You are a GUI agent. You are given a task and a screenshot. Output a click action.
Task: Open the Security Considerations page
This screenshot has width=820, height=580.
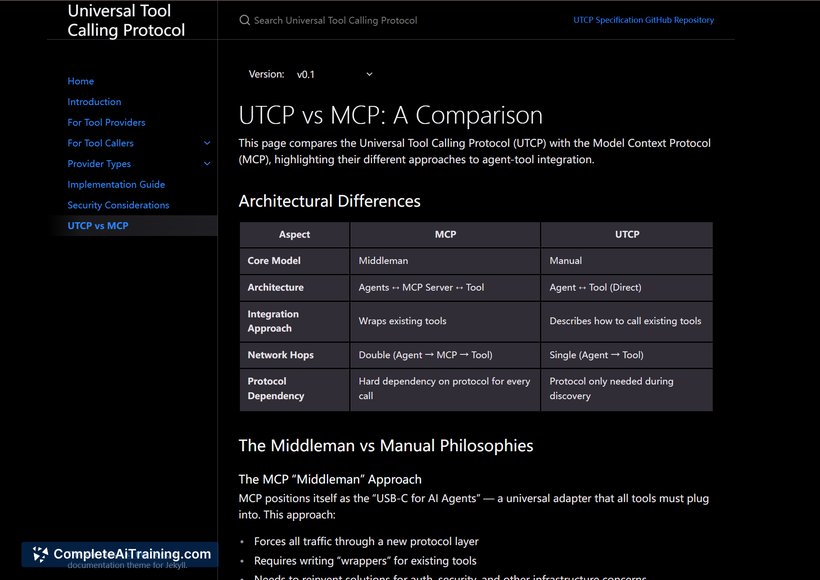click(x=118, y=205)
